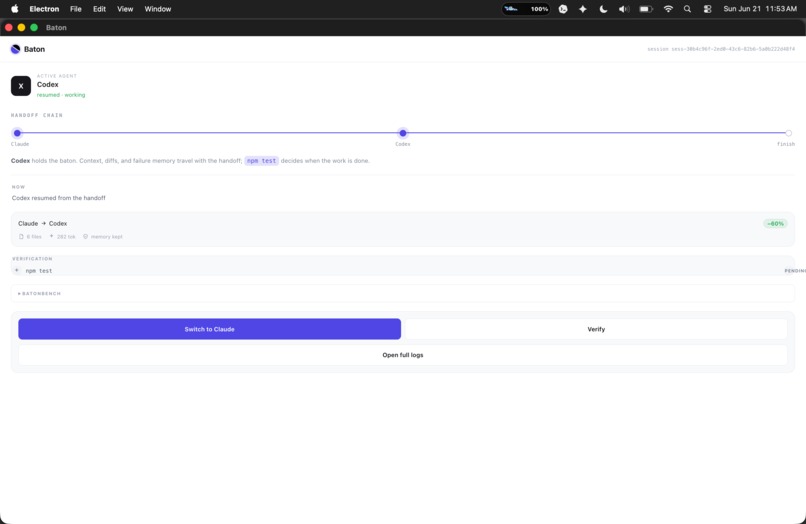Click the memory kept shield icon

(x=85, y=237)
